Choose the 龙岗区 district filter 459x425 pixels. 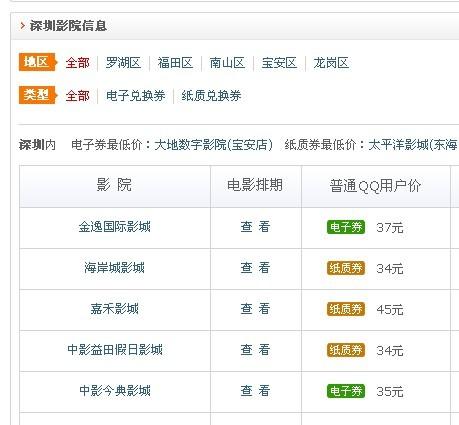331,63
